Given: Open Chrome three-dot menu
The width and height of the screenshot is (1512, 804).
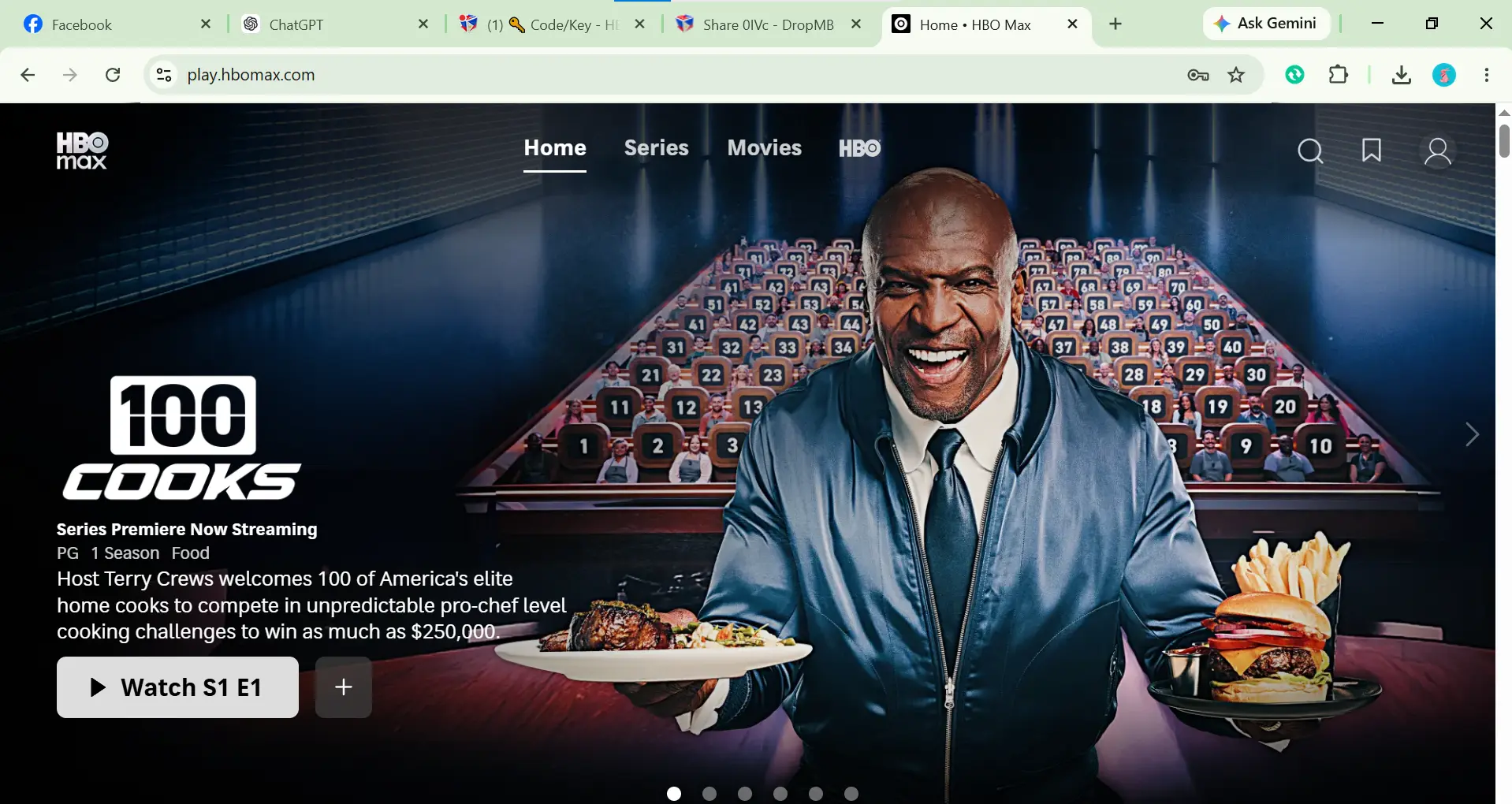Looking at the screenshot, I should pos(1487,75).
